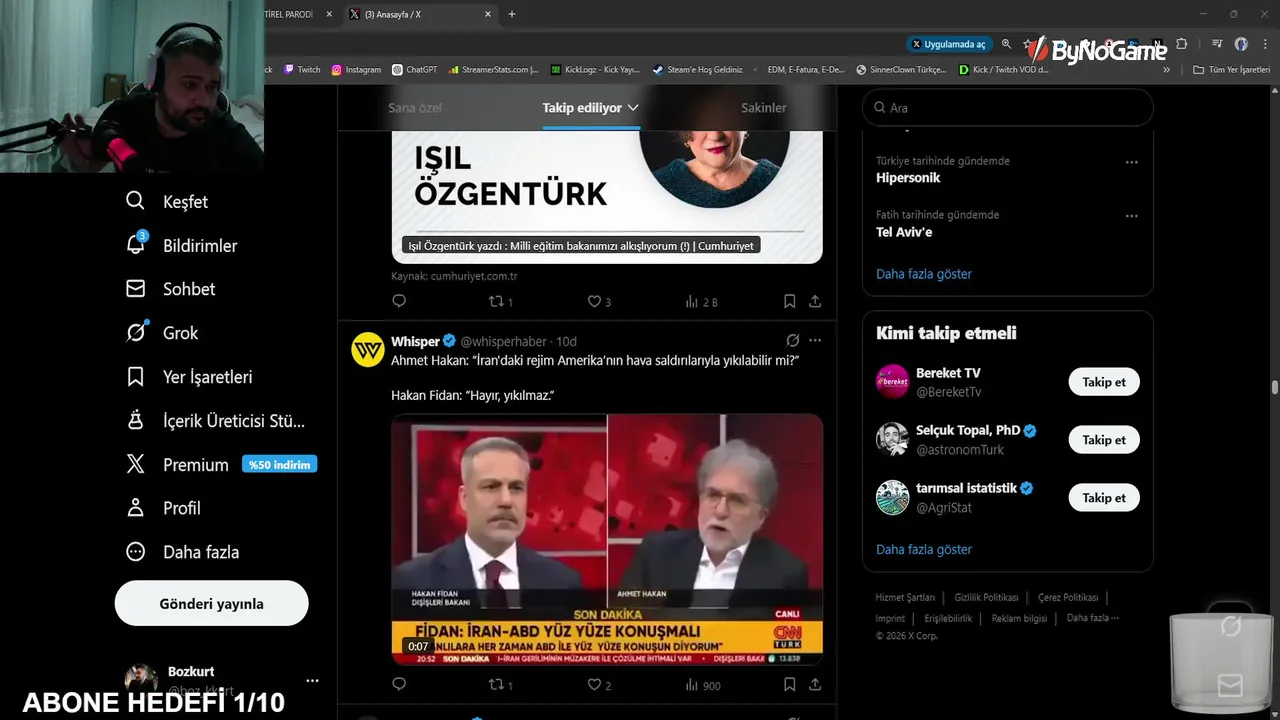Screen dimensions: 1280x720
Task: Open Grok in the sidebar
Action: (161, 332)
